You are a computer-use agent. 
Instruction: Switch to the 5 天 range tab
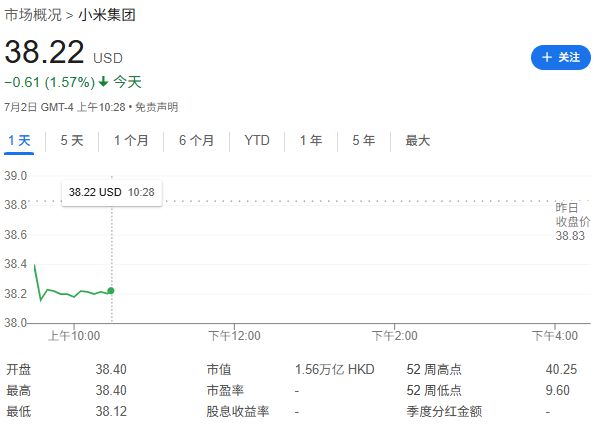(72, 140)
